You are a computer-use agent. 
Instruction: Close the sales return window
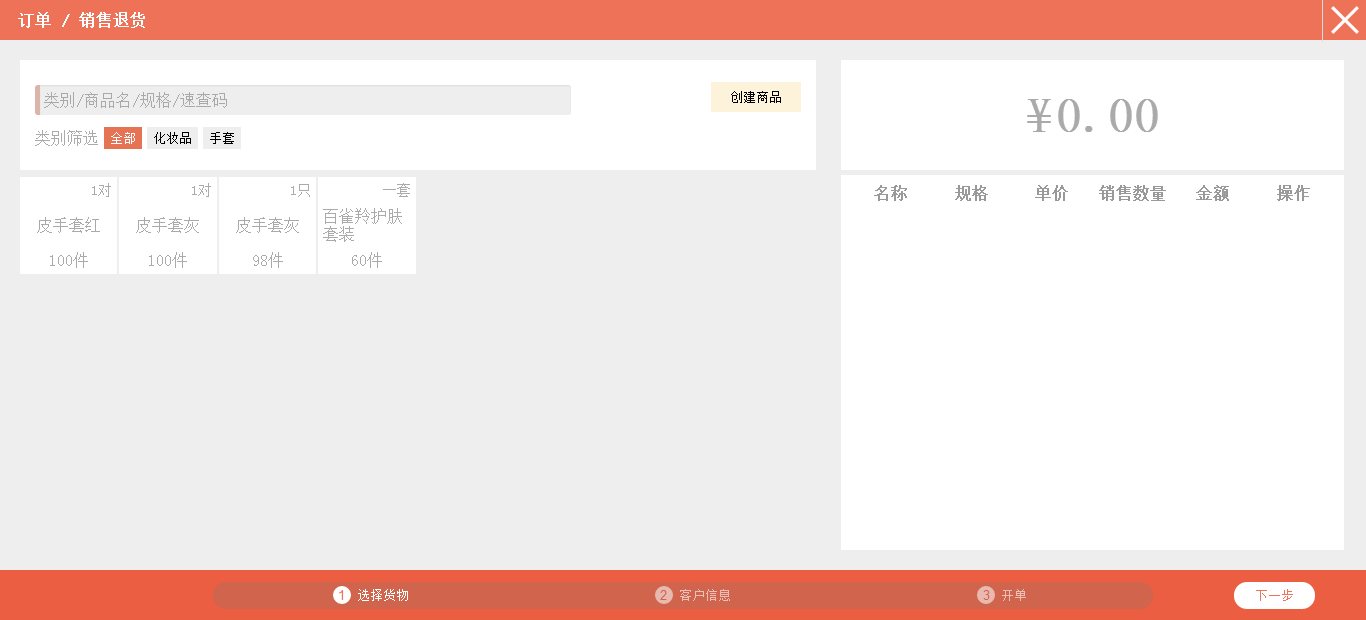point(1344,20)
